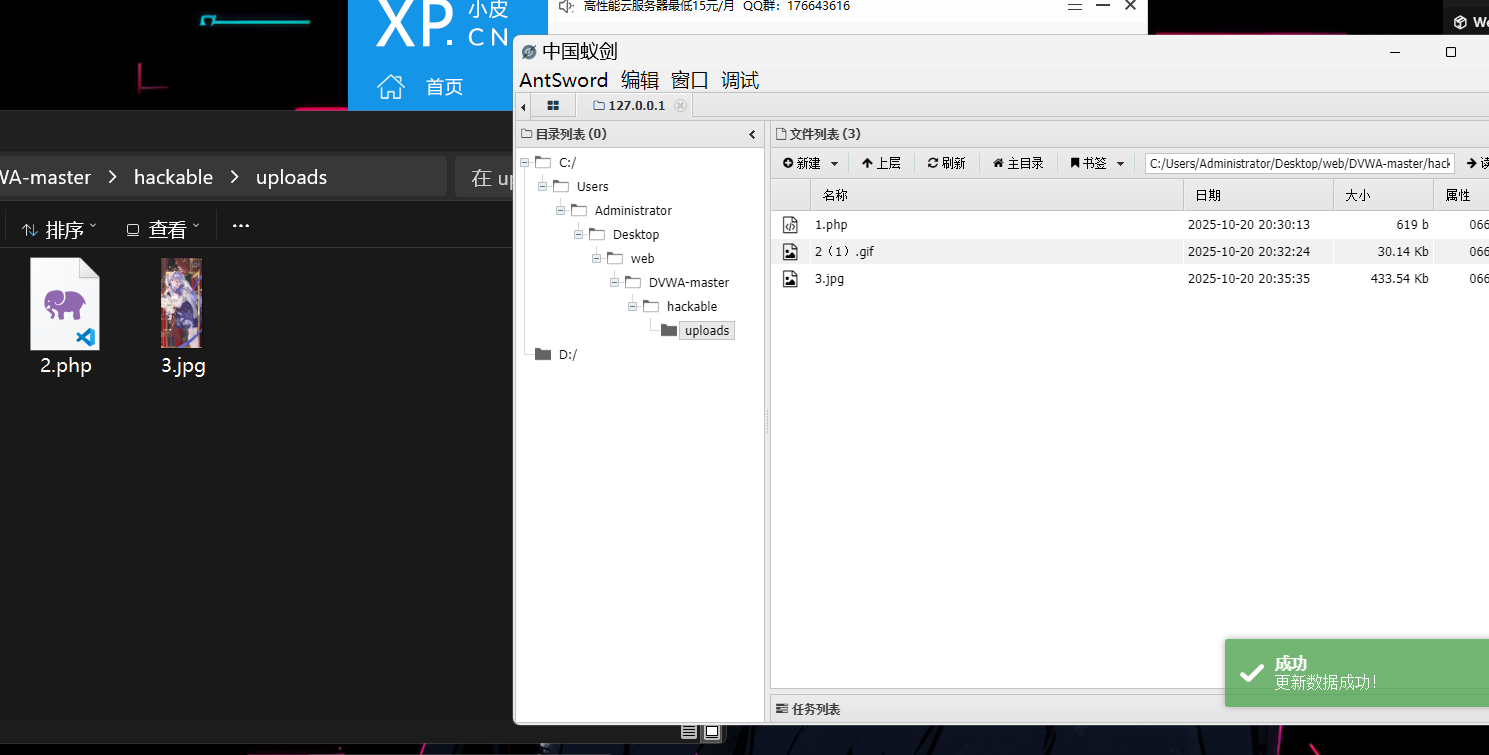
Task: Collapse the web tree node
Action: click(597, 258)
